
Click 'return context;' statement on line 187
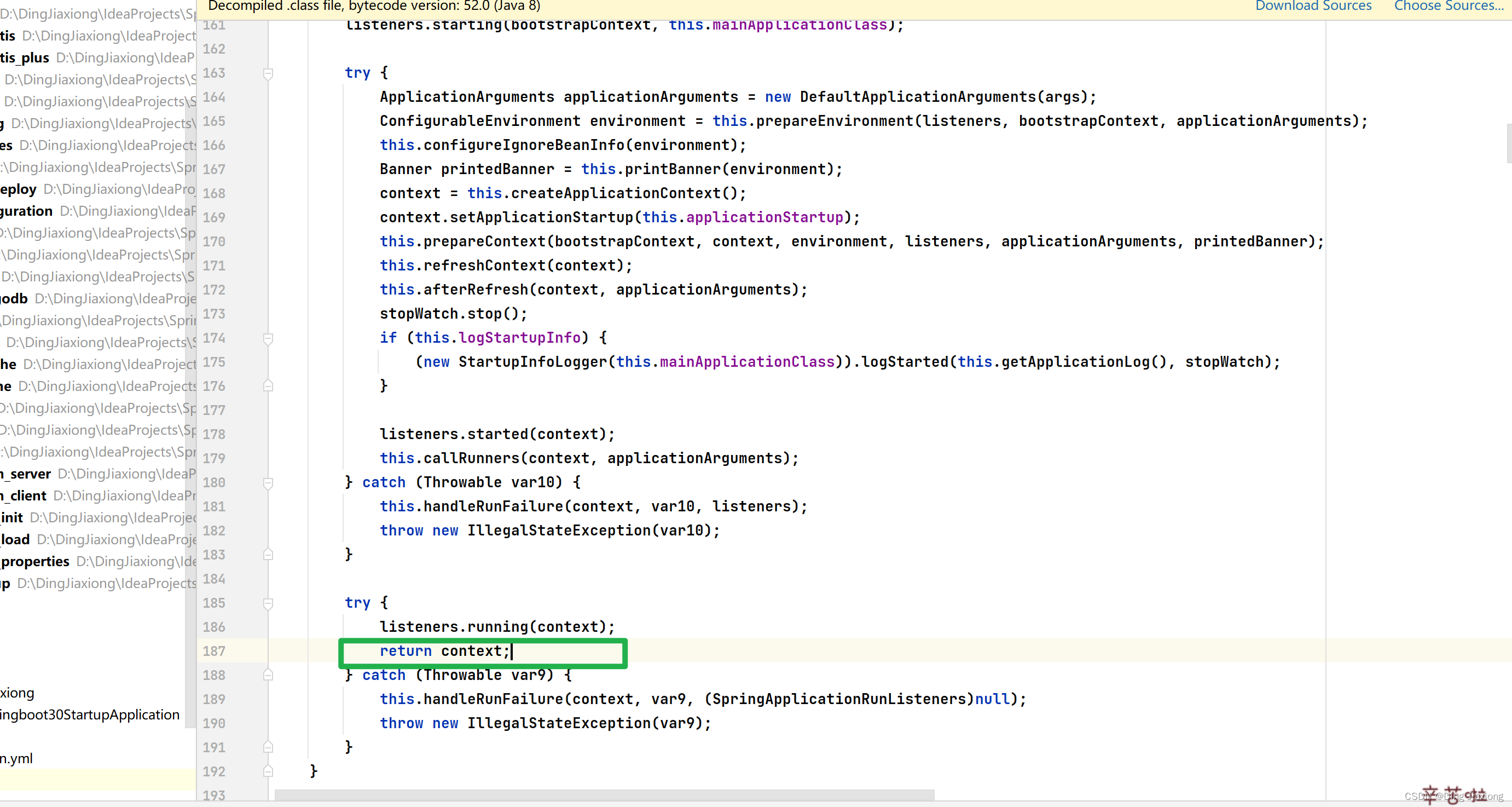click(x=445, y=651)
